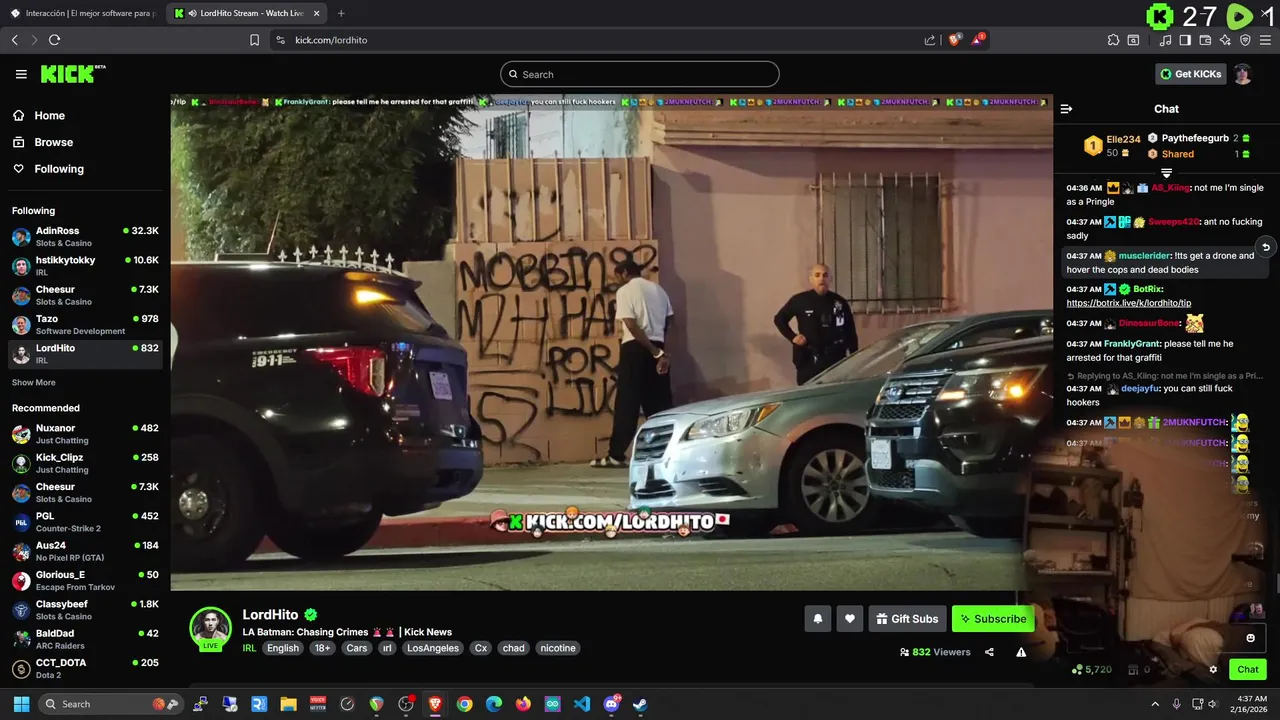The width and height of the screenshot is (1280, 720).
Task: Show hidden system tray icons
Action: tap(1155, 704)
